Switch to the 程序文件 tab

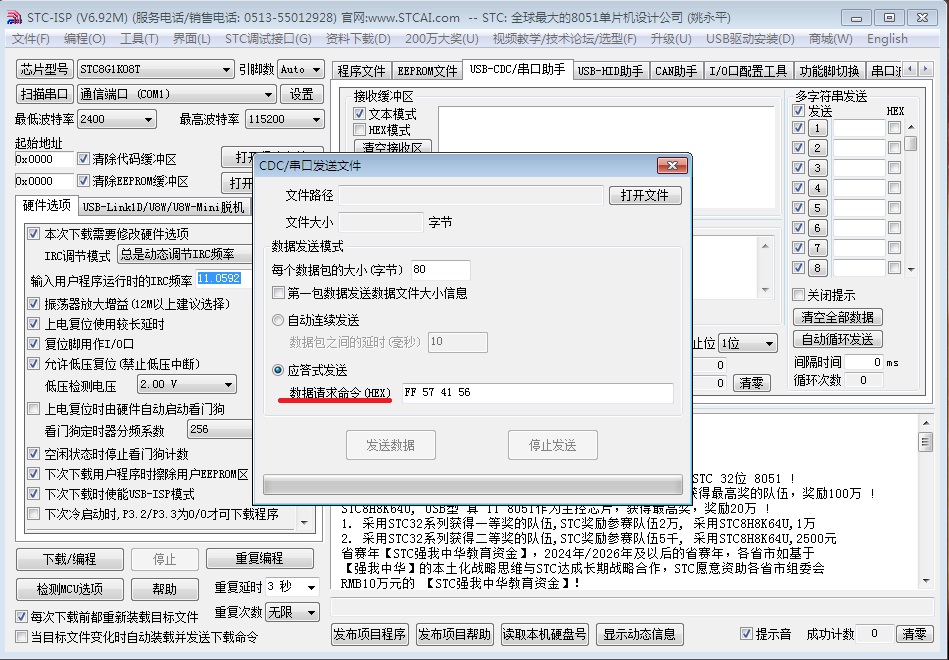361,71
